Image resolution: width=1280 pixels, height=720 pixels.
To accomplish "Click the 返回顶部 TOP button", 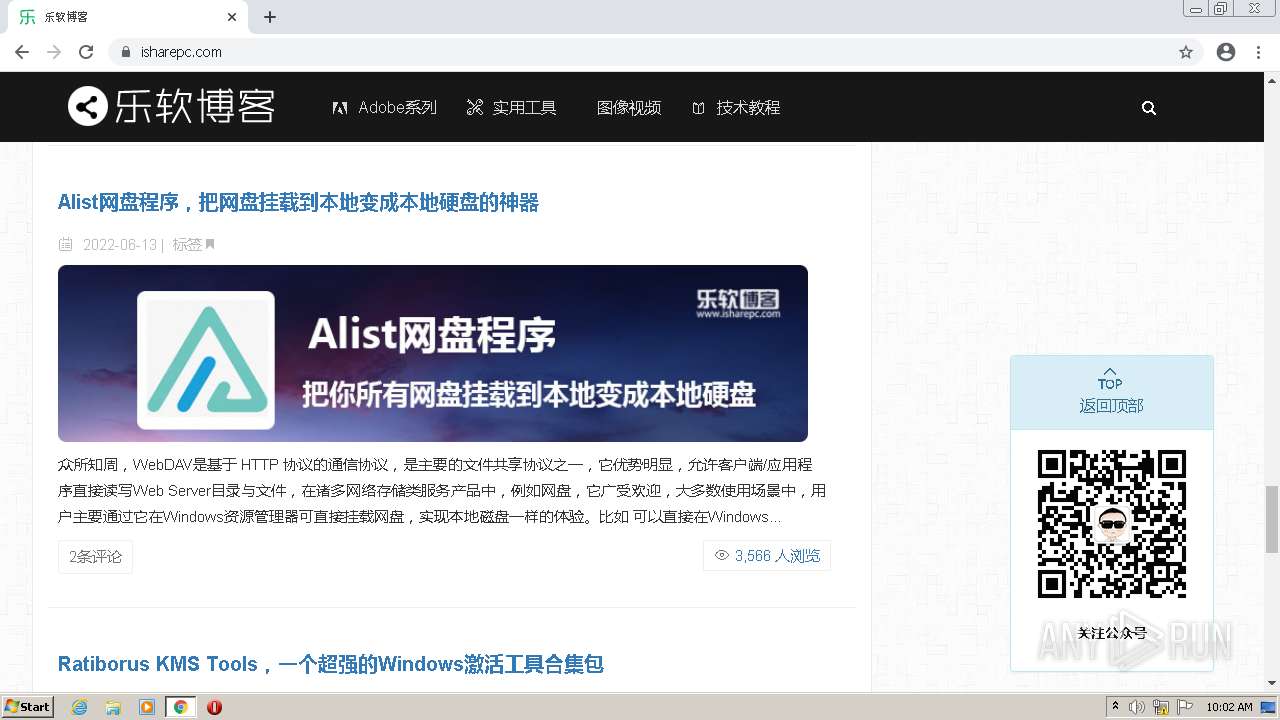I will coord(1111,393).
